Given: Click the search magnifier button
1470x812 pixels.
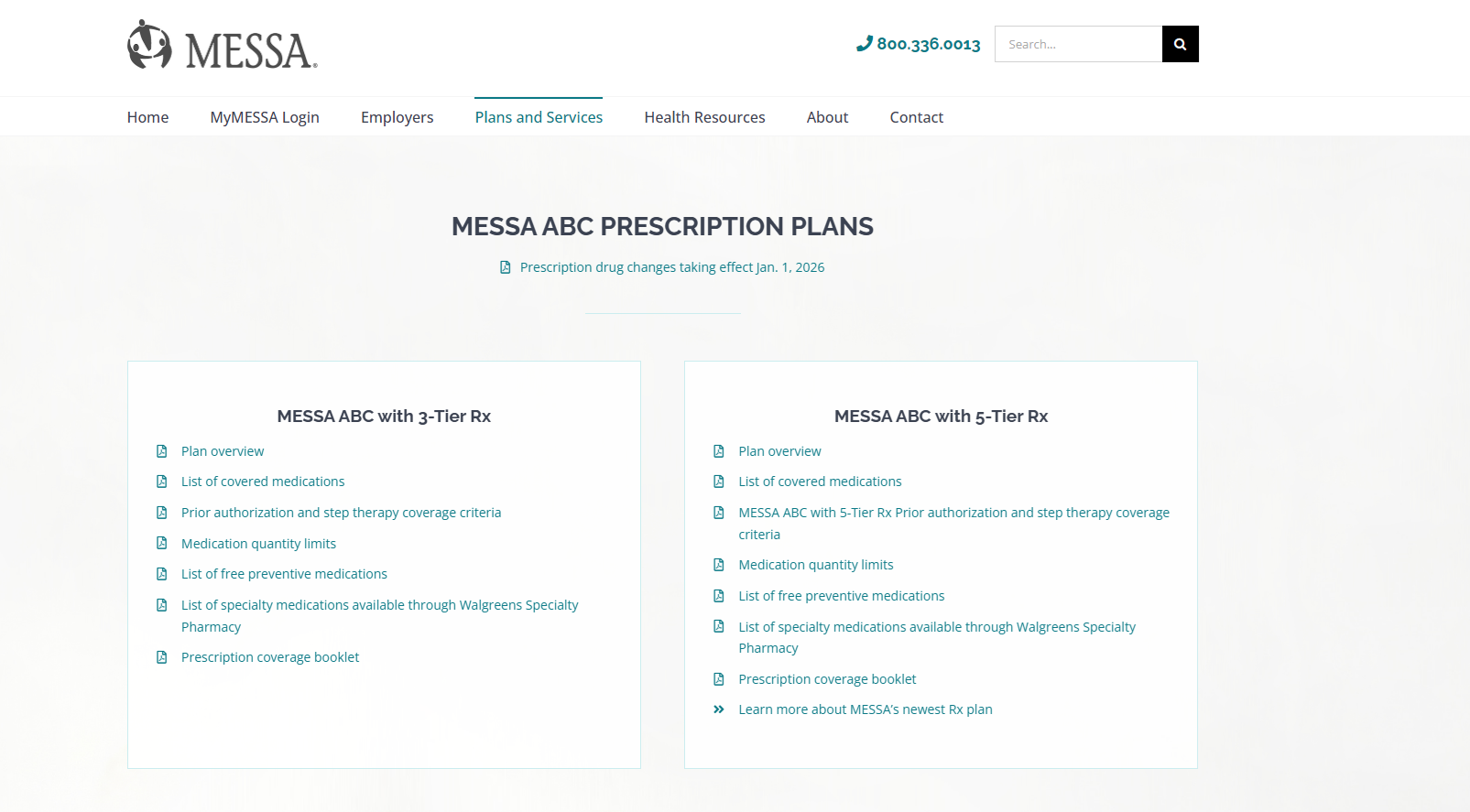Looking at the screenshot, I should point(1180,44).
